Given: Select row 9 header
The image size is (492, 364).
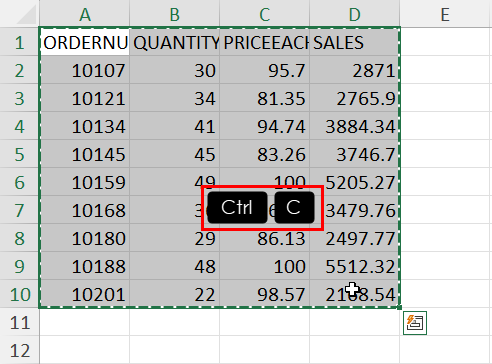Looking at the screenshot, I should tap(19, 266).
